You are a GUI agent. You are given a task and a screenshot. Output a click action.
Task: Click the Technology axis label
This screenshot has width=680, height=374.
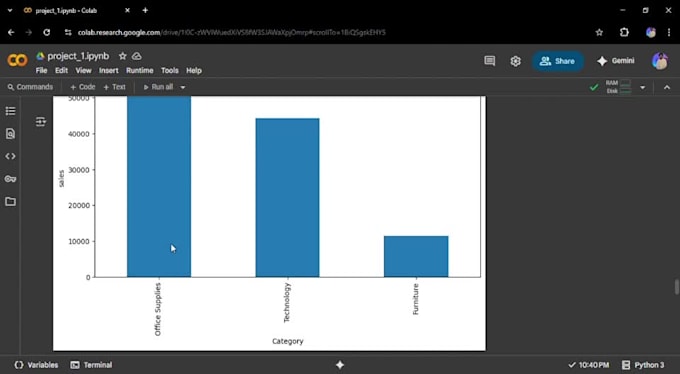(x=287, y=303)
